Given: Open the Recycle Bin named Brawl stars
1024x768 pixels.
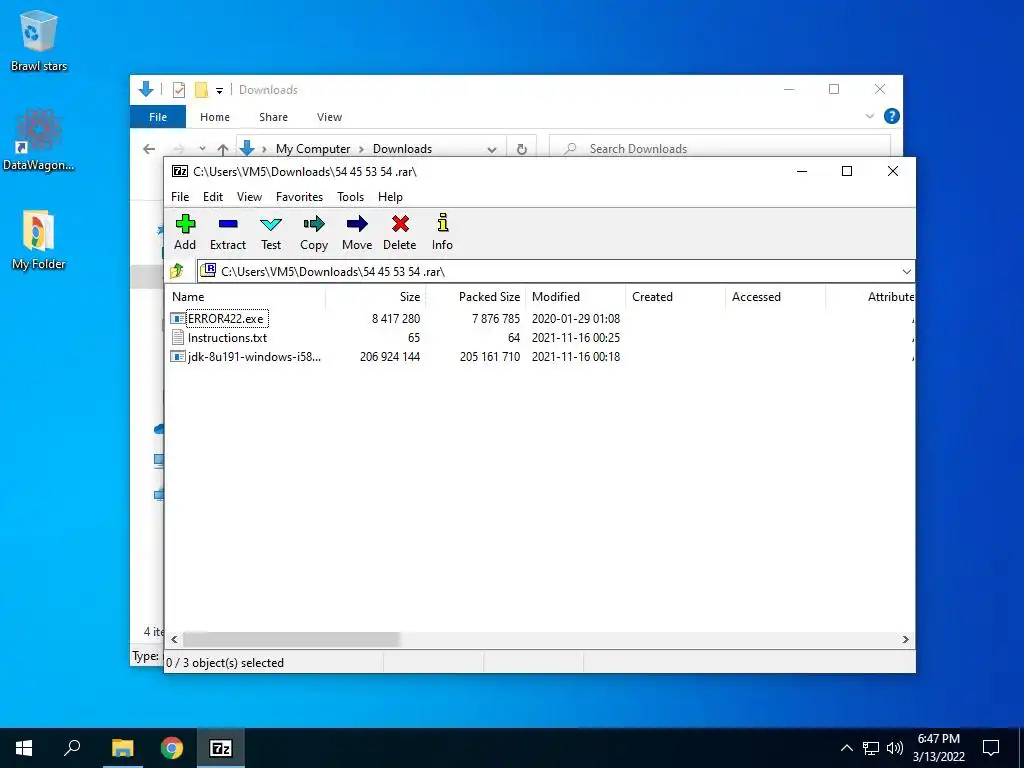Looking at the screenshot, I should point(39,40).
